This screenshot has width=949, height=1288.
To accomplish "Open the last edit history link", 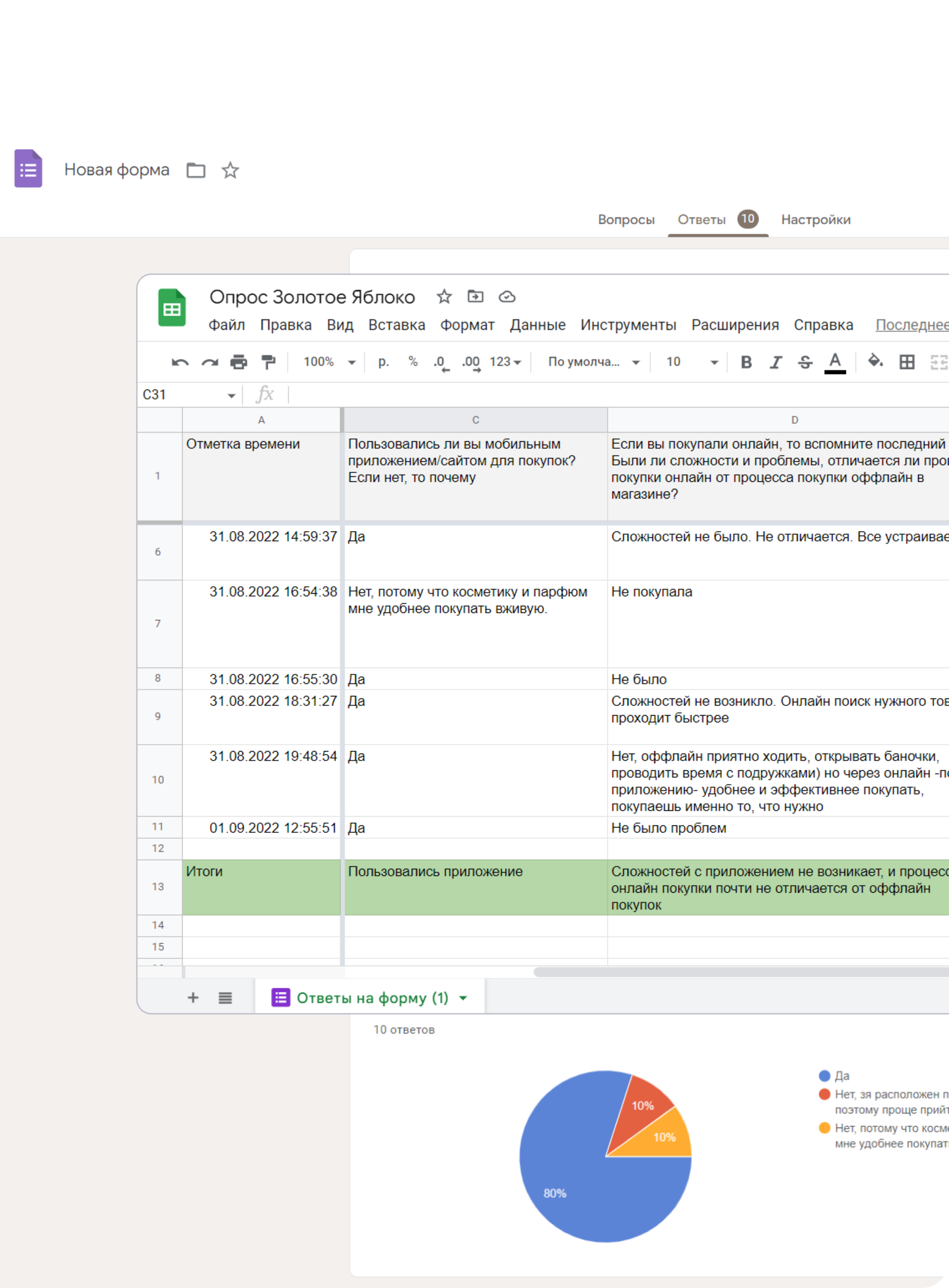I will pyautogui.click(x=912, y=325).
